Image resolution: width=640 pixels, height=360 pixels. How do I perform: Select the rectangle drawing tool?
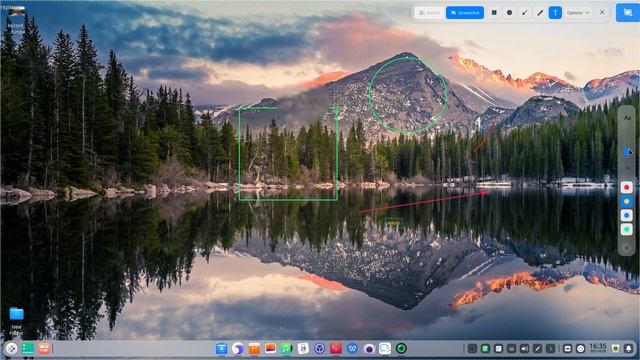coord(494,13)
